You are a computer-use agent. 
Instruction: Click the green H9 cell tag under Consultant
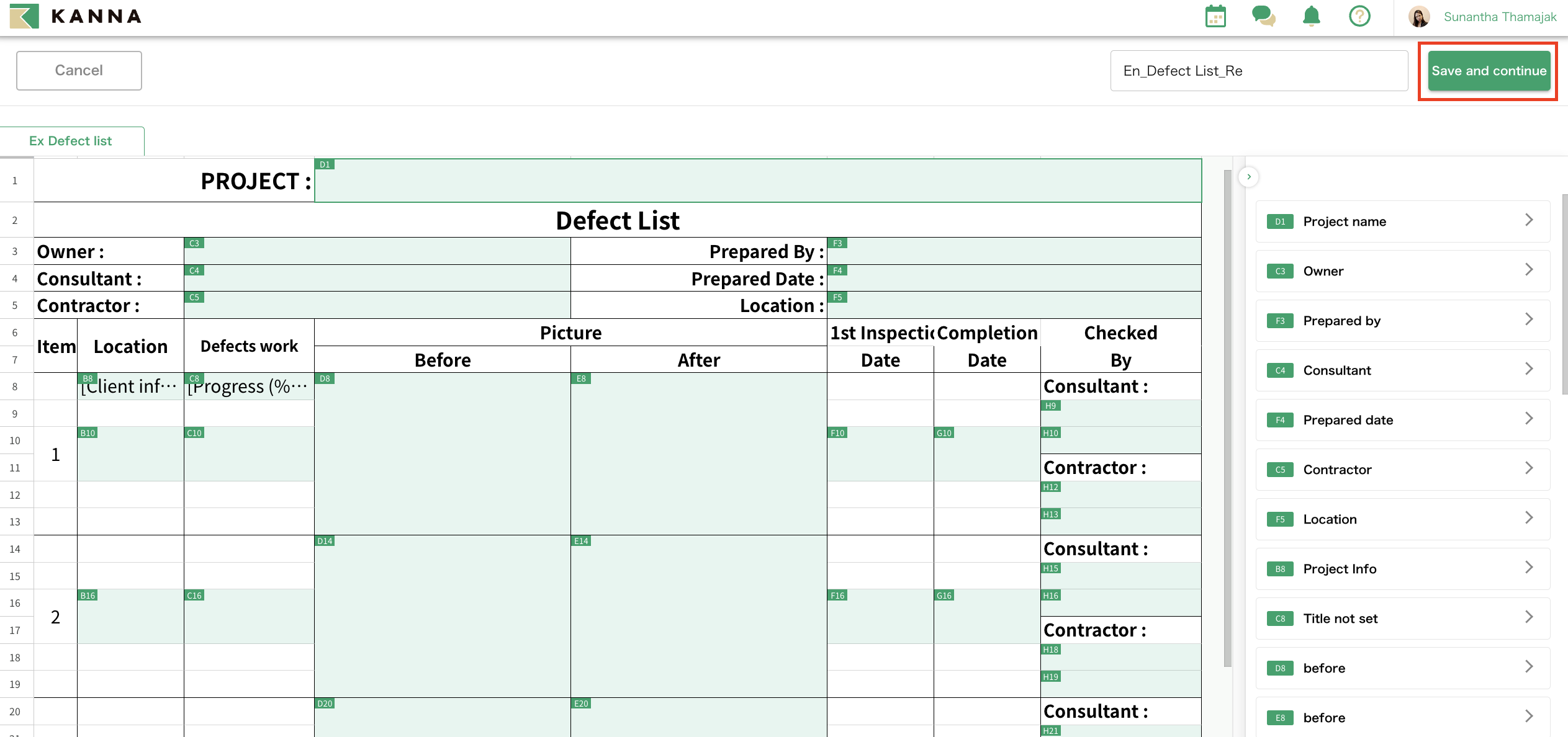1050,406
